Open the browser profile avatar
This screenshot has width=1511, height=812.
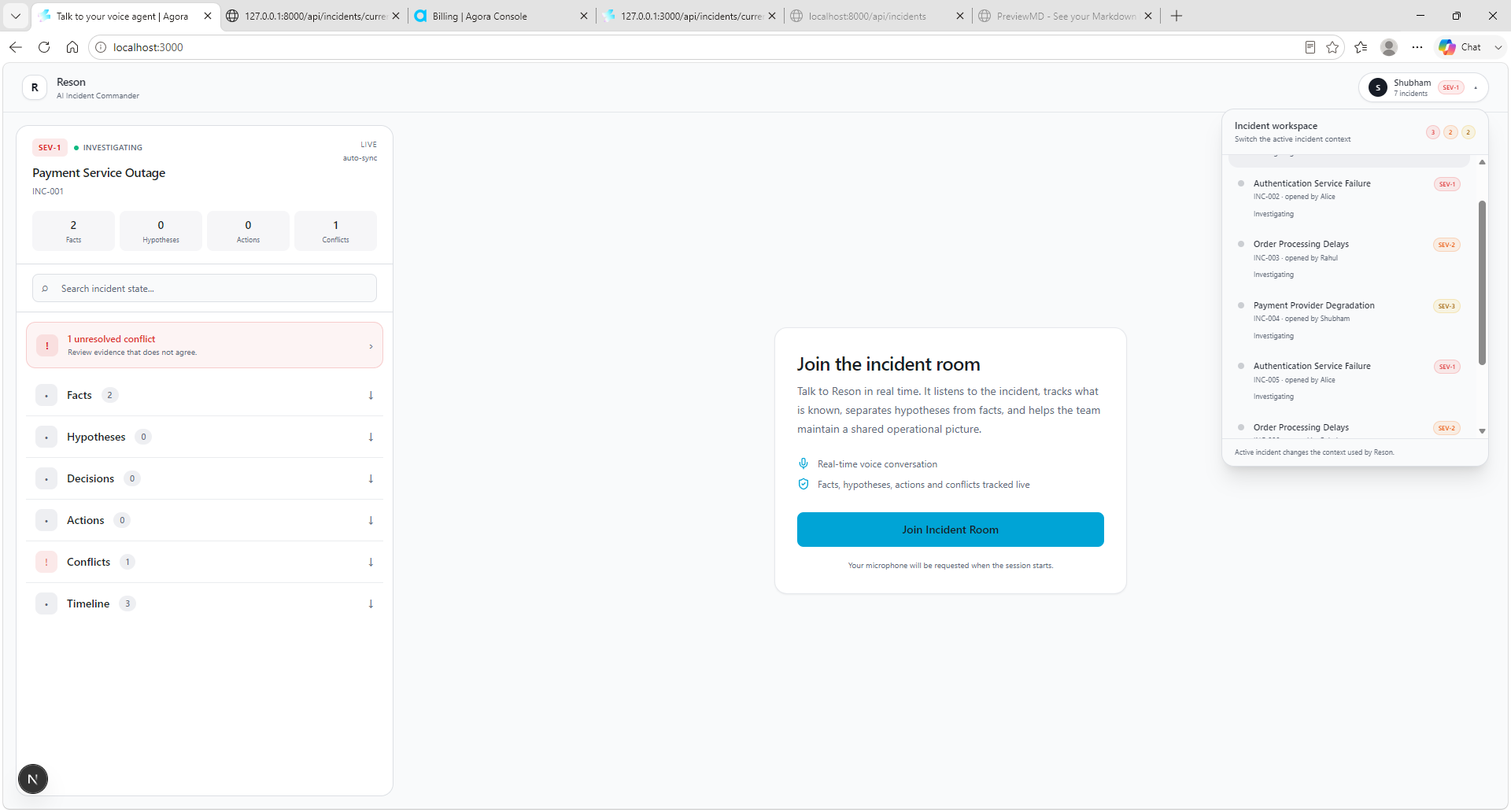point(1389,47)
